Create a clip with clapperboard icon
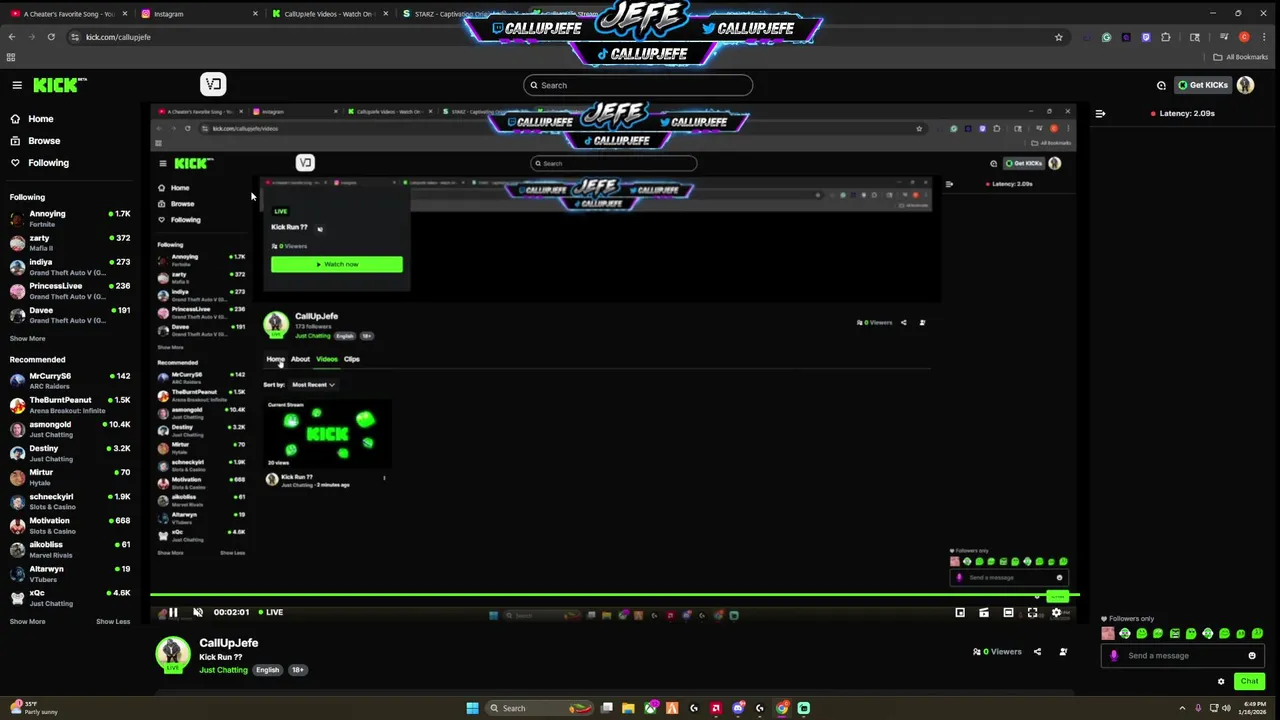1280x720 pixels. 984,612
